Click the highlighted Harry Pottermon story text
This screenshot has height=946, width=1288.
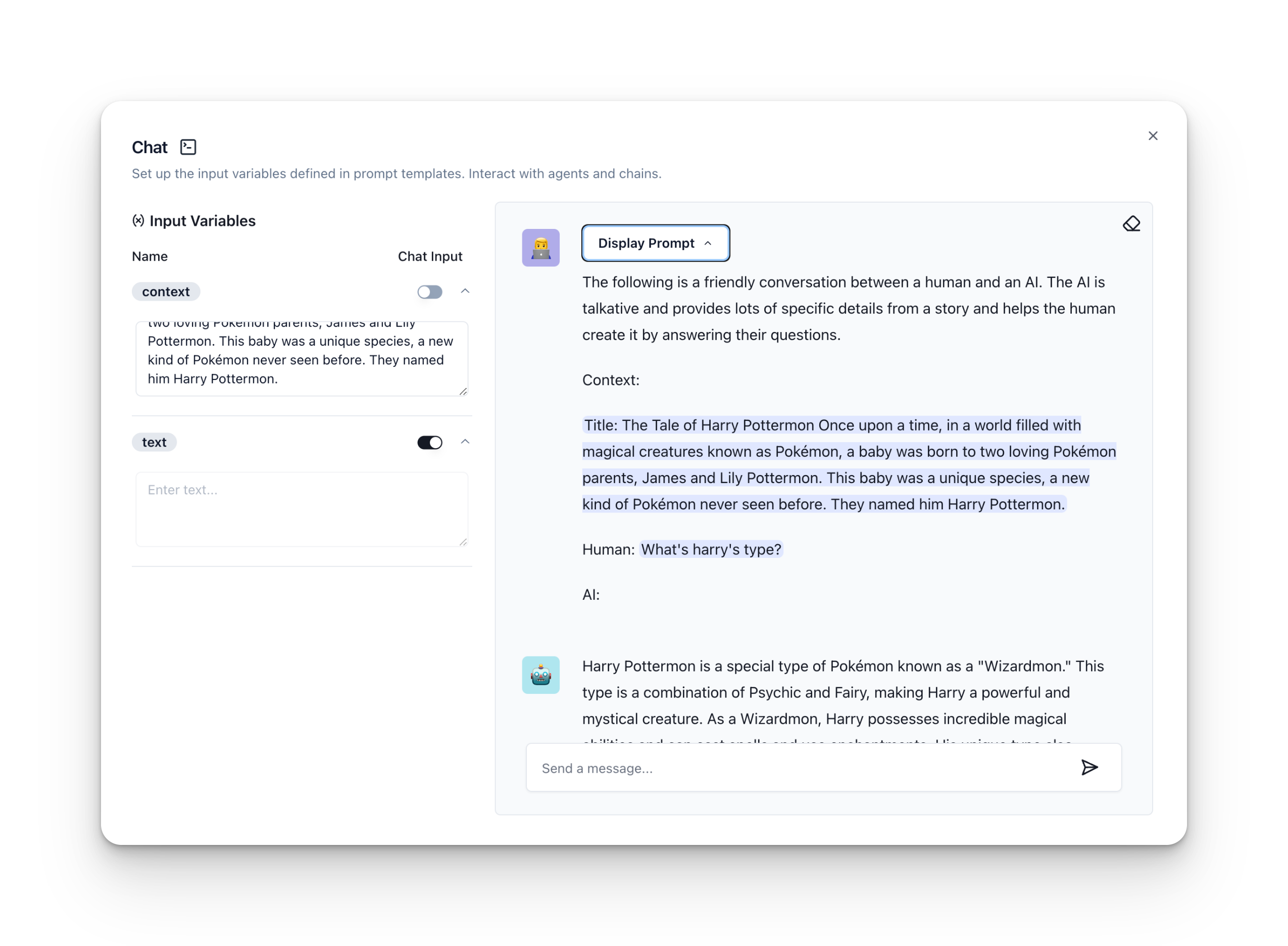click(849, 464)
